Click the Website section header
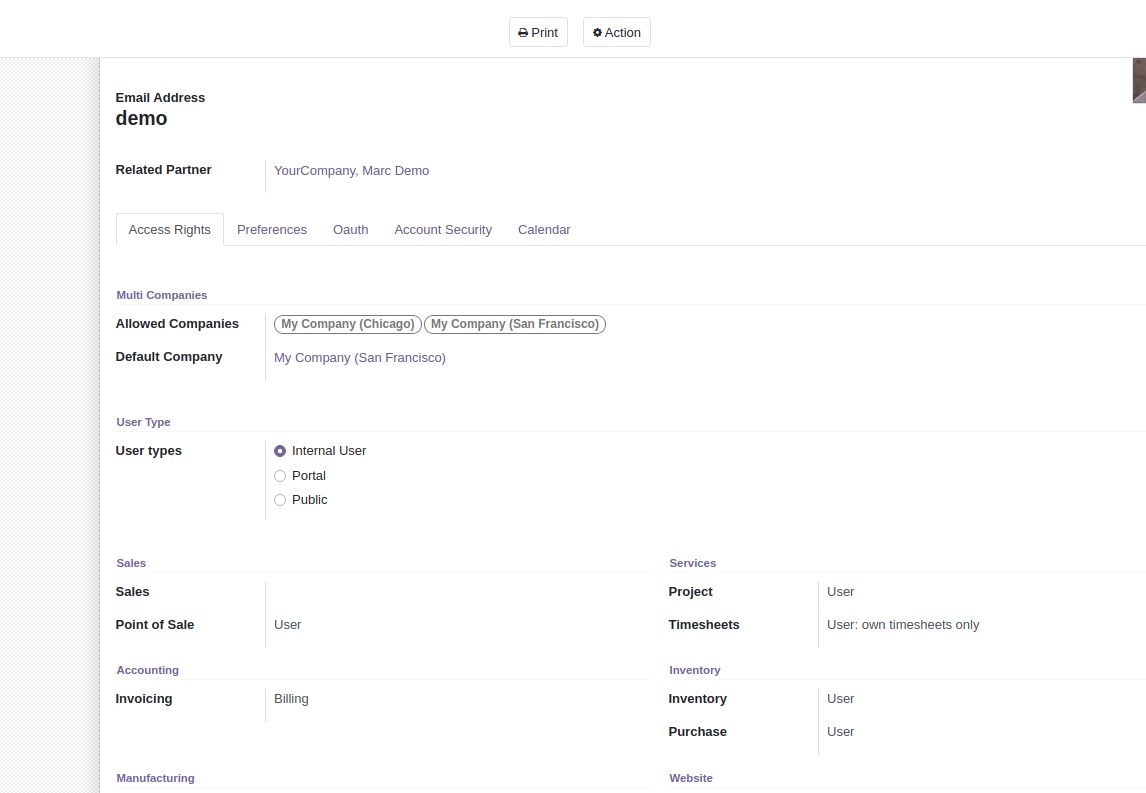Viewport: 1146px width, 793px height. tap(691, 778)
